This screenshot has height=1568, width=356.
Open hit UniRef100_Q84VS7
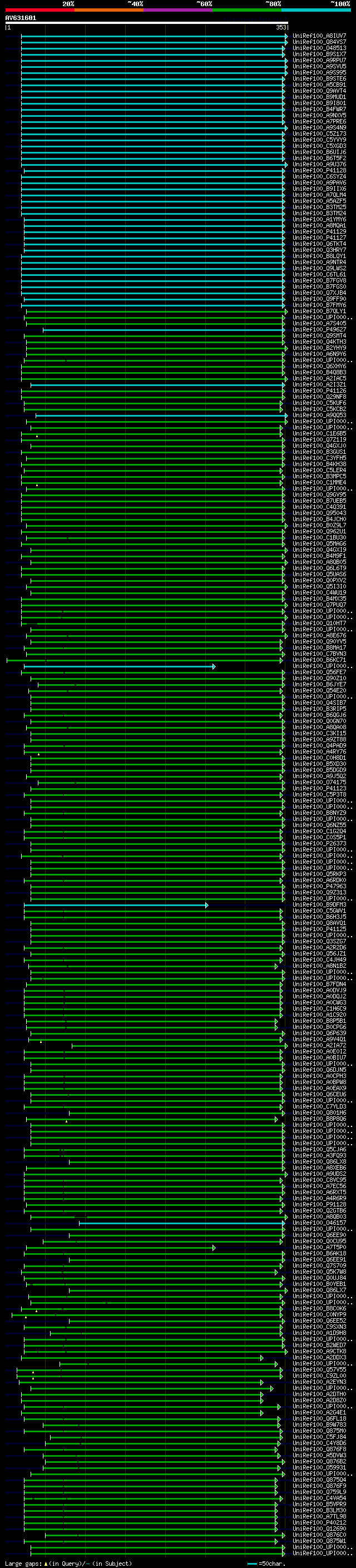[319, 42]
